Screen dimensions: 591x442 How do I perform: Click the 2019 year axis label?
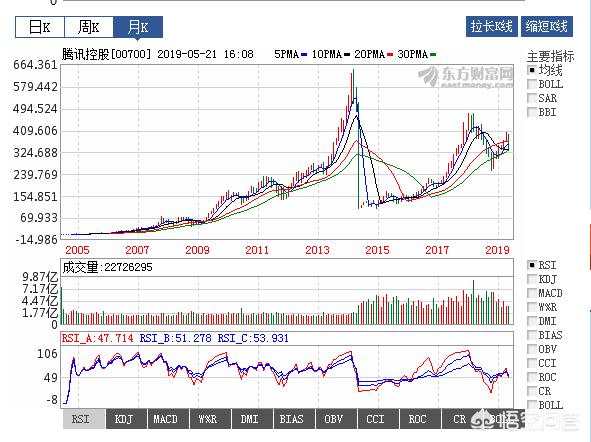[498, 250]
